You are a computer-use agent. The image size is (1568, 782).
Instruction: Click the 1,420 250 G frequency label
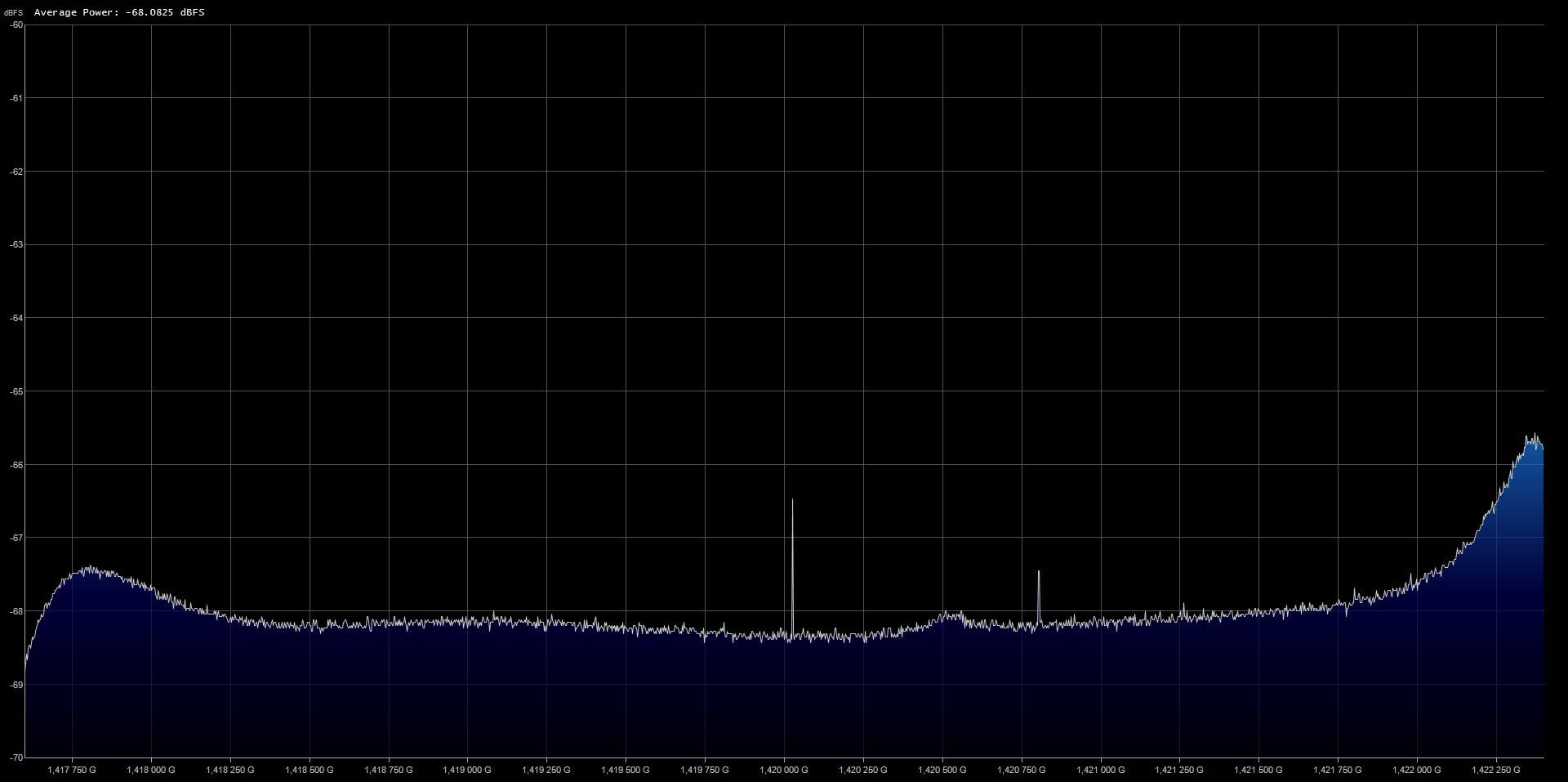[863, 770]
